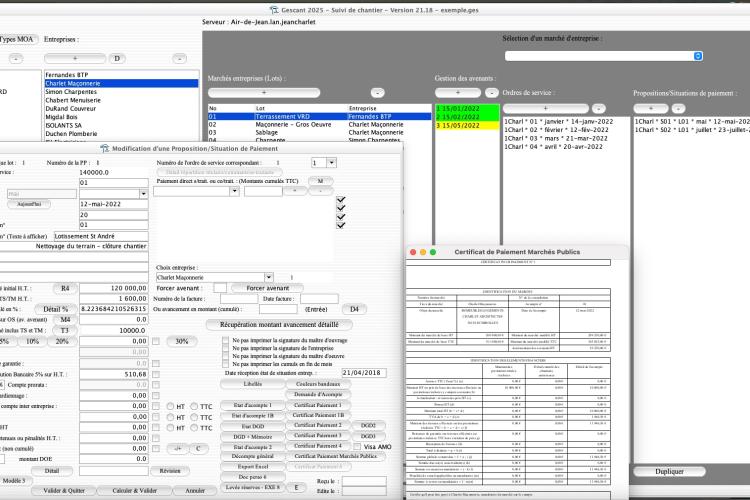Click the D4 button

(354, 309)
